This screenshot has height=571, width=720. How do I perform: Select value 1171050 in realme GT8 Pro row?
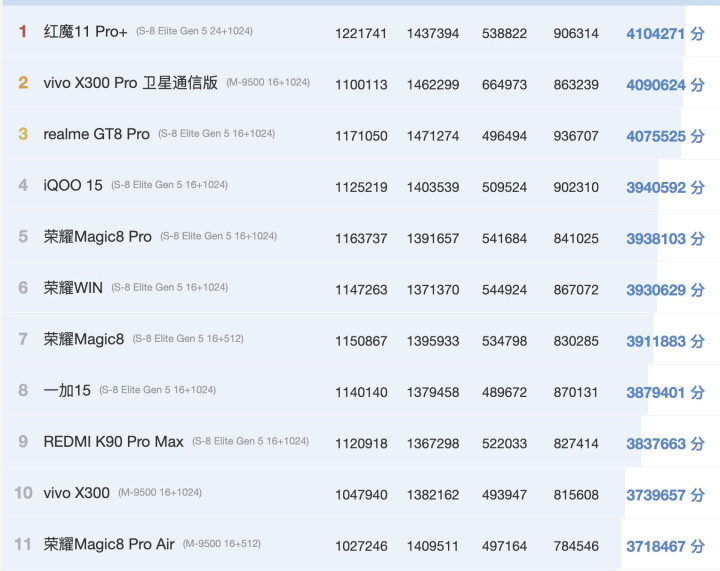(x=361, y=136)
